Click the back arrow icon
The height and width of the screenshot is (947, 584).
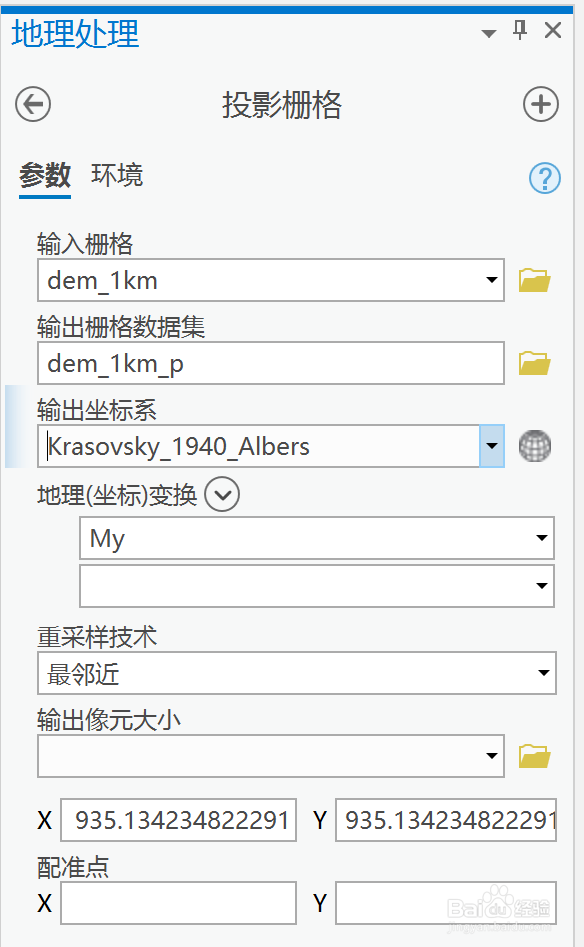coord(33,104)
